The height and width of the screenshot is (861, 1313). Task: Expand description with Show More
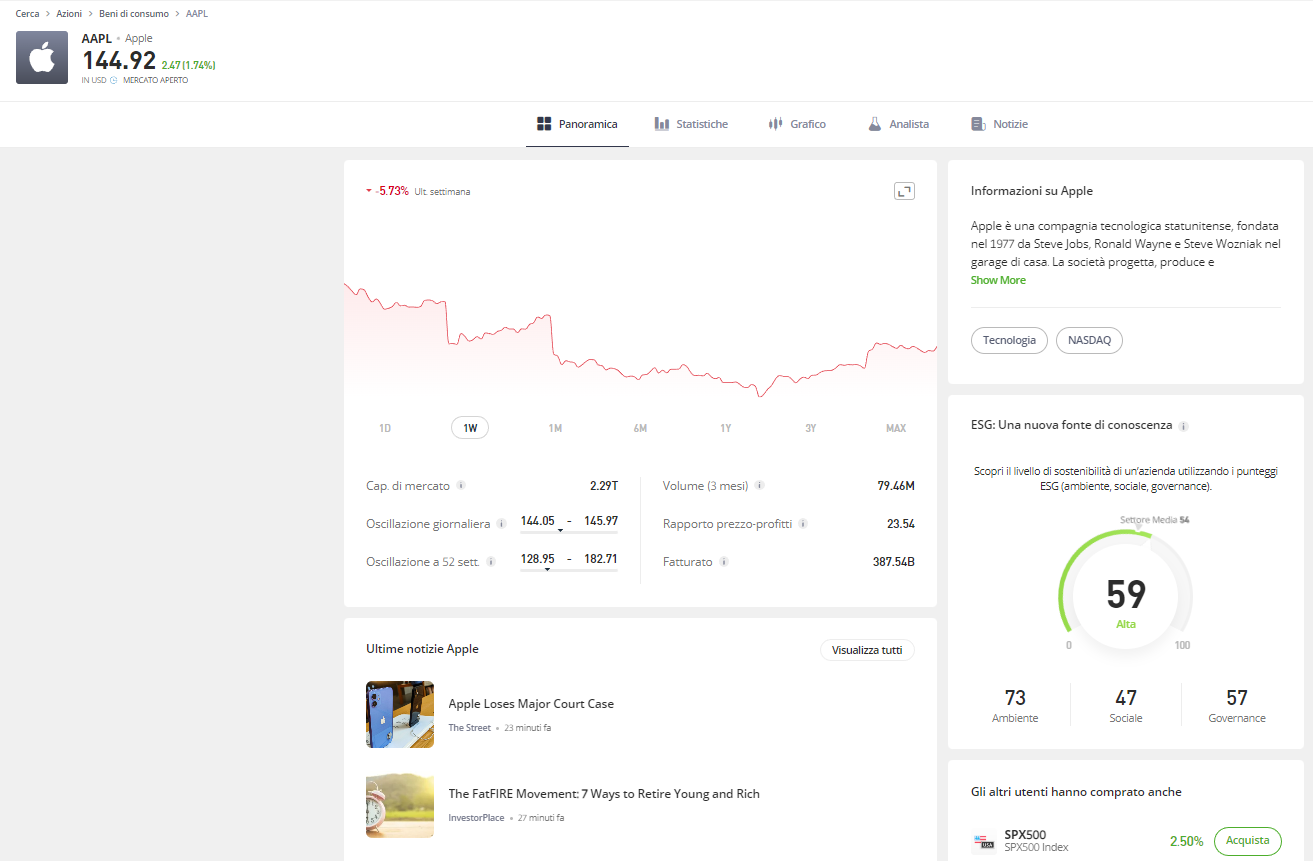[x=998, y=280]
